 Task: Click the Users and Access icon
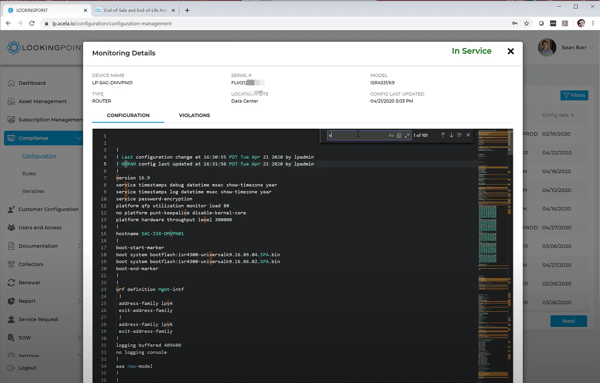11,228
